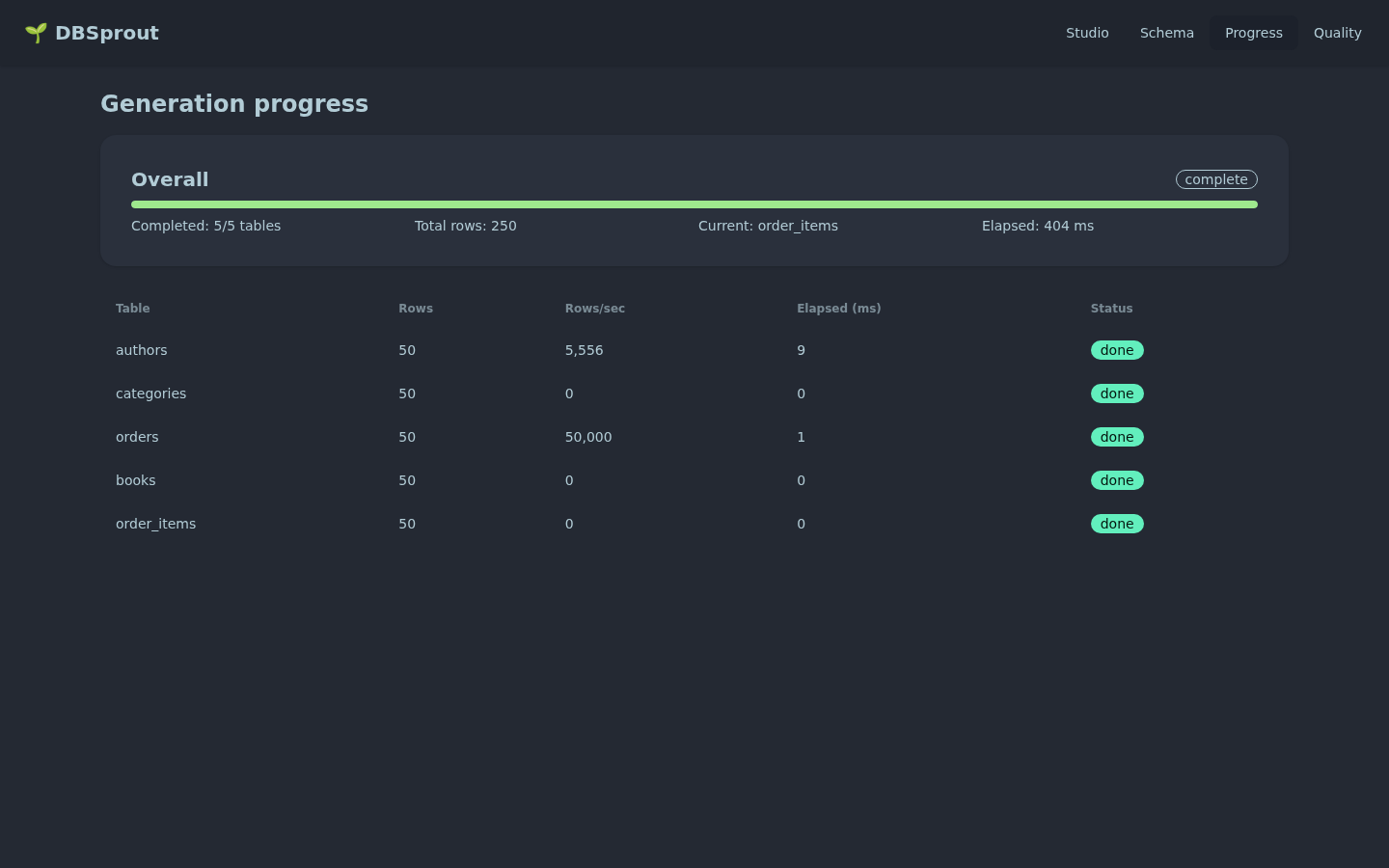This screenshot has width=1389, height=868.
Task: Click the DBSprout brand name
Action: click(x=107, y=33)
